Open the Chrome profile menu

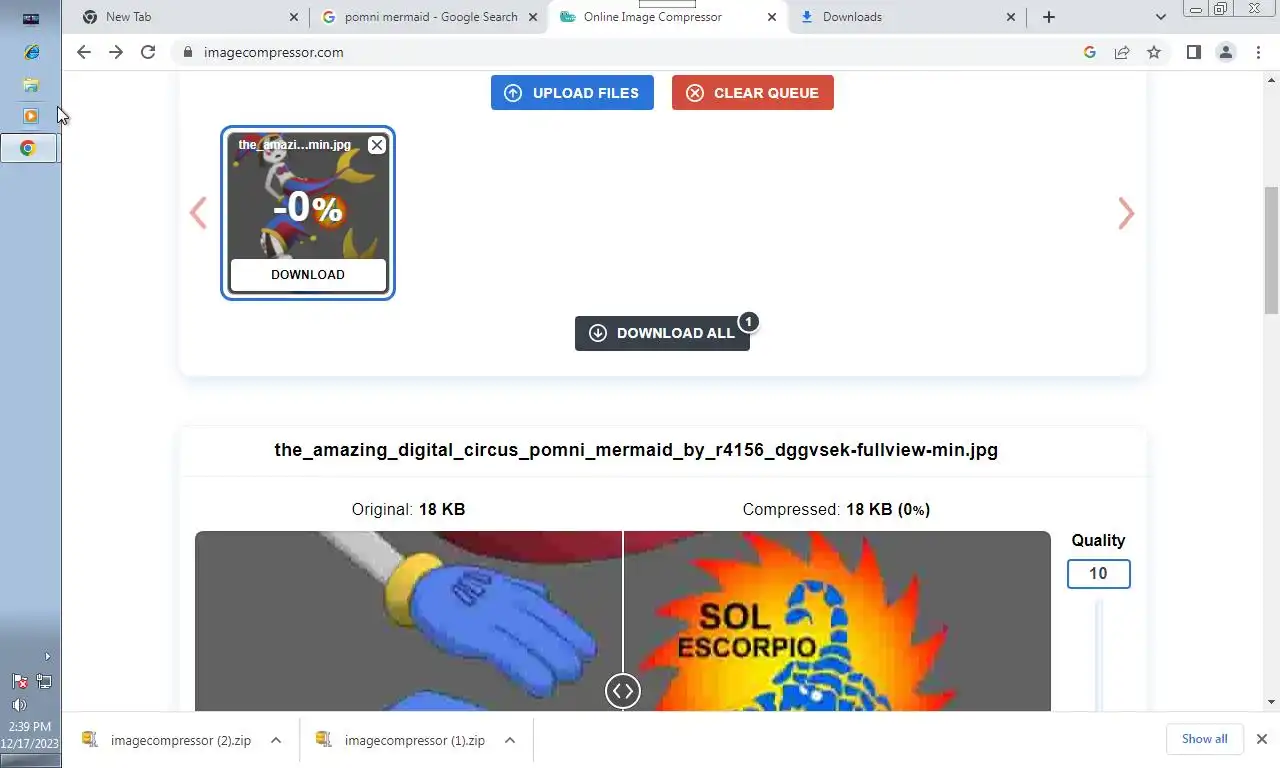(1226, 52)
